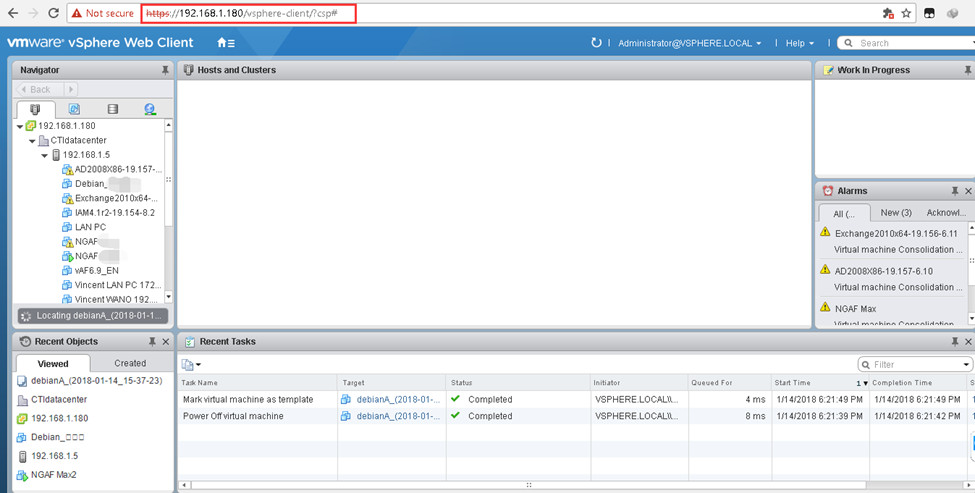Pin the Recent Objects panel

coord(152,341)
